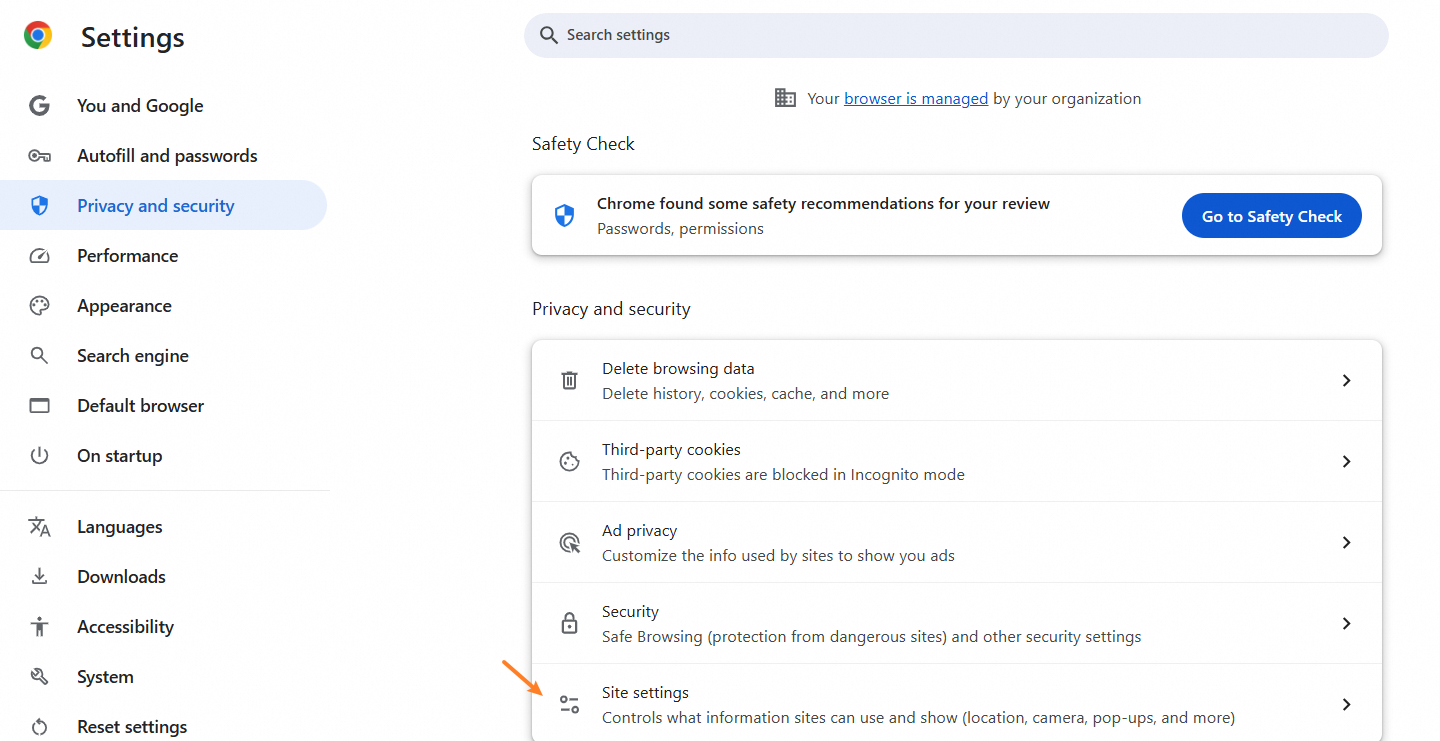
Task: Expand Delete browsing data chevron arrow
Action: 1346,381
